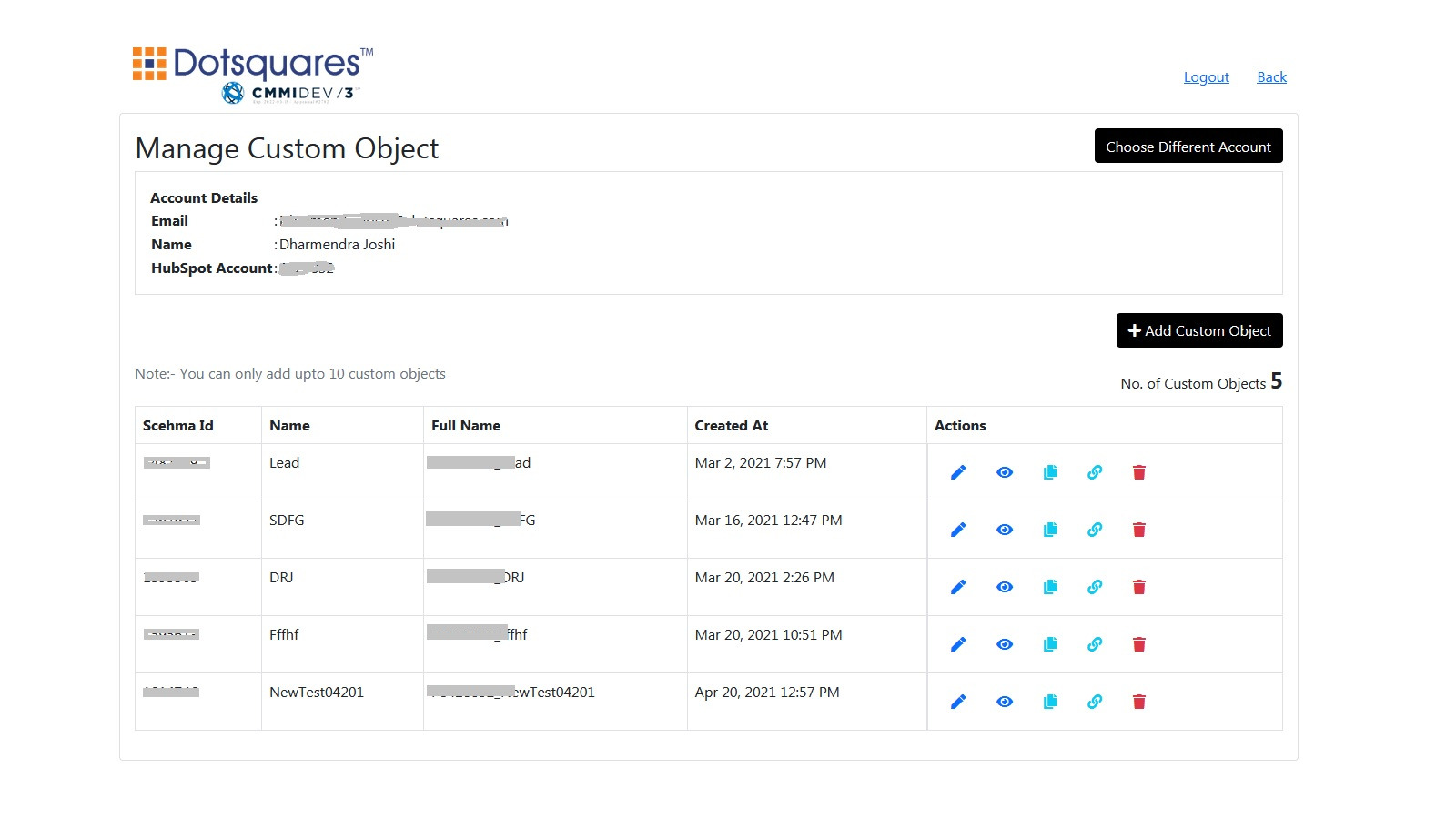Copy the DRJ custom object
The width and height of the screenshot is (1456, 819).
coord(1049,586)
